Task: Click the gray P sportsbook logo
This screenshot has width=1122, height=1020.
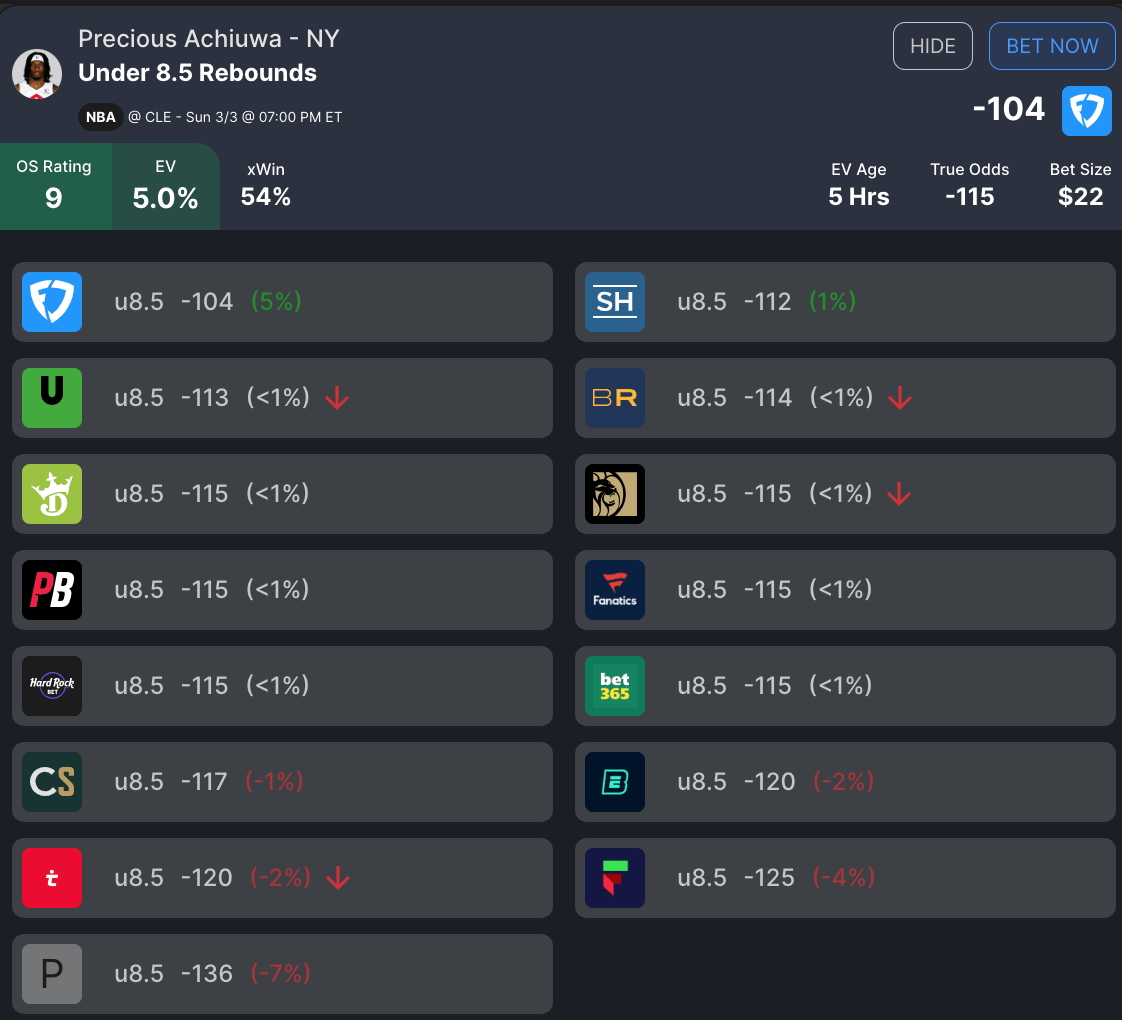Action: tap(52, 974)
